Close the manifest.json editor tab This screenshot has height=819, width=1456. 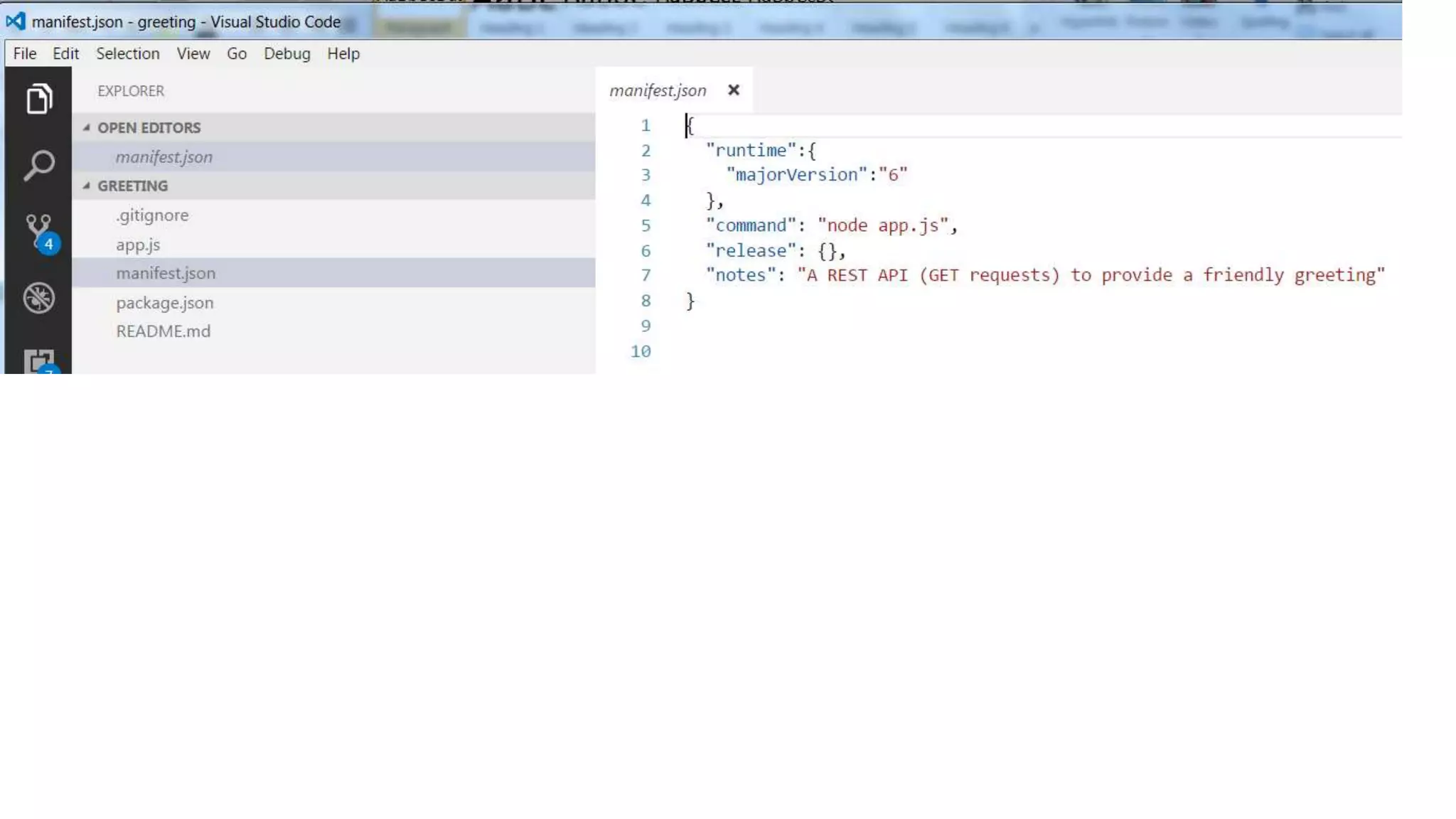coord(734,90)
